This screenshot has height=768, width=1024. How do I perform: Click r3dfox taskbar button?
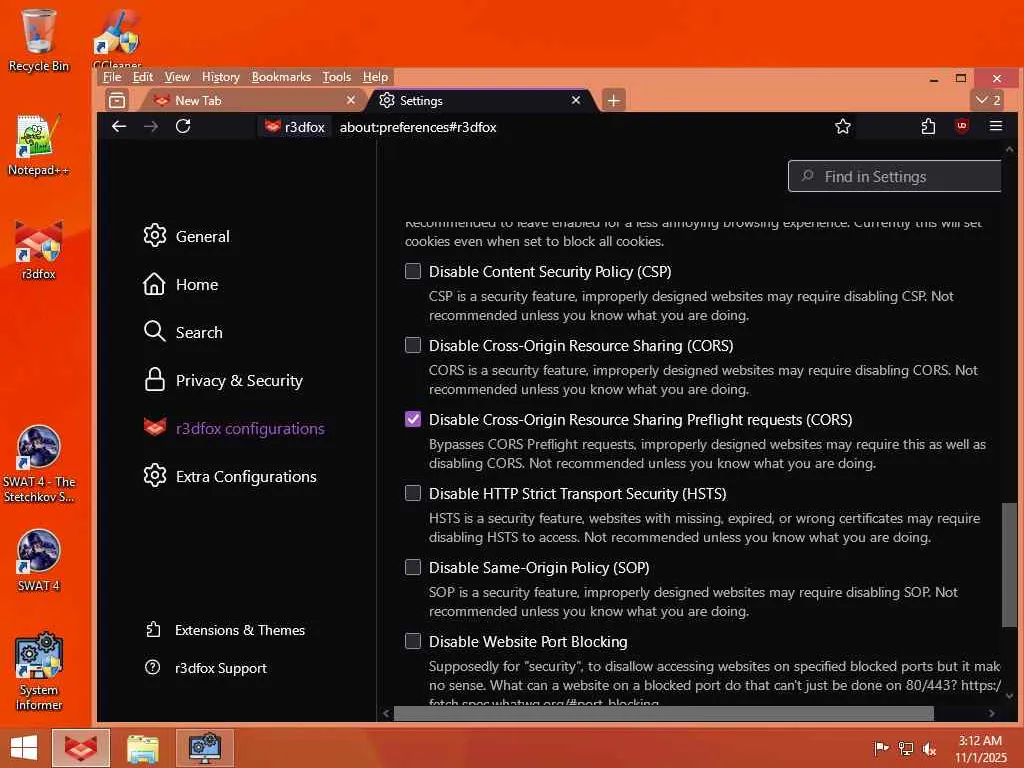81,748
